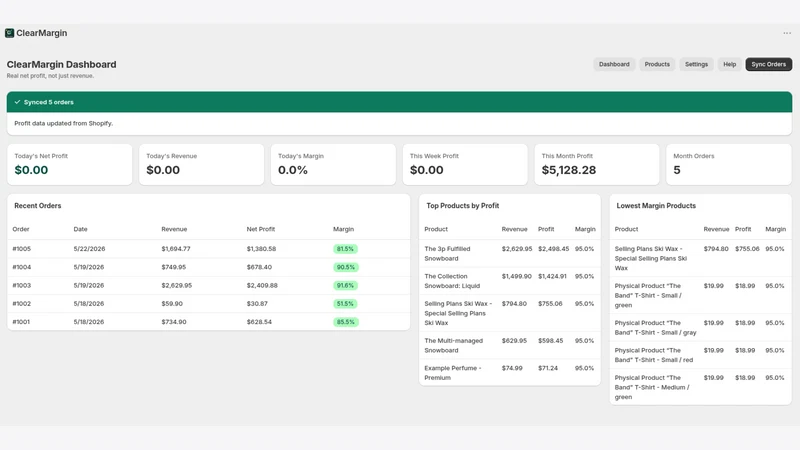Click the Net Profit column header
Image resolution: width=800 pixels, height=450 pixels.
pyautogui.click(x=261, y=229)
